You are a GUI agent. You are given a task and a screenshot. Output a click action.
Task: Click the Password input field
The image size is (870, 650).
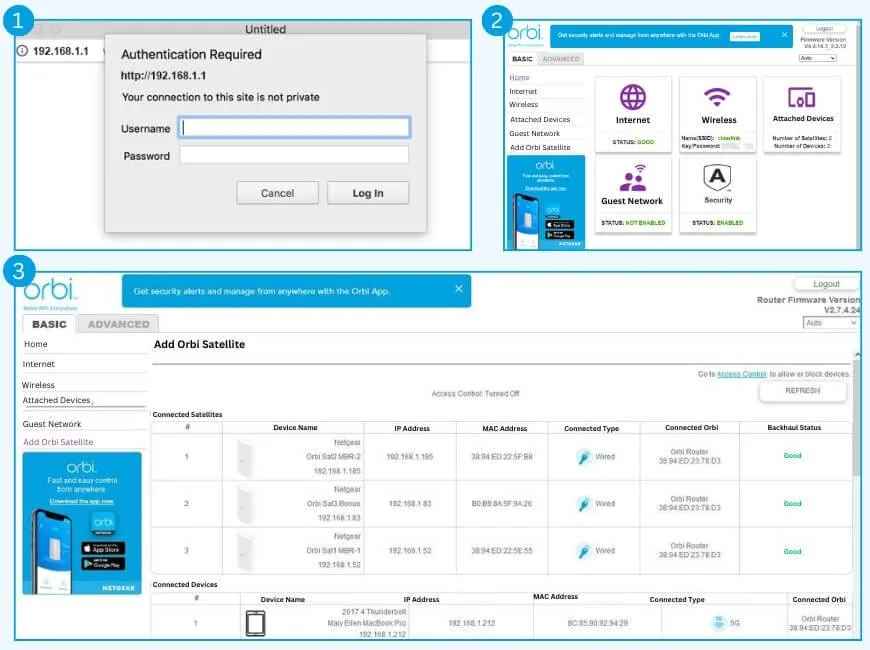[x=294, y=155]
